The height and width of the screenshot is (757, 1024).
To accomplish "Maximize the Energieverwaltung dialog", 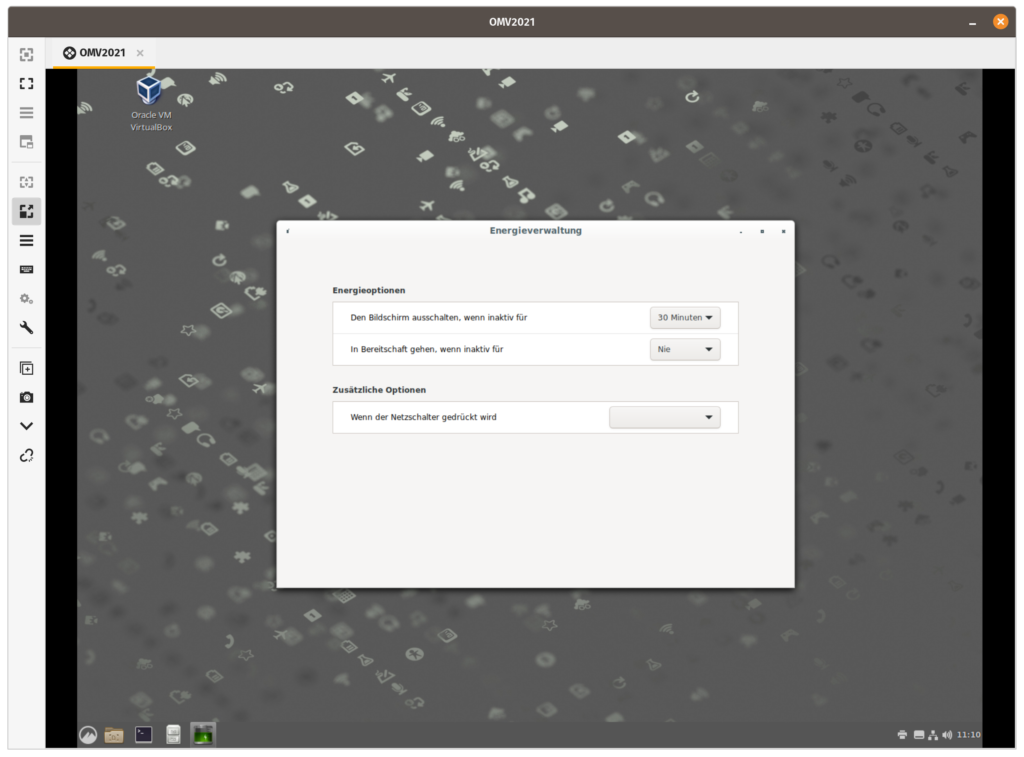I will click(x=762, y=231).
